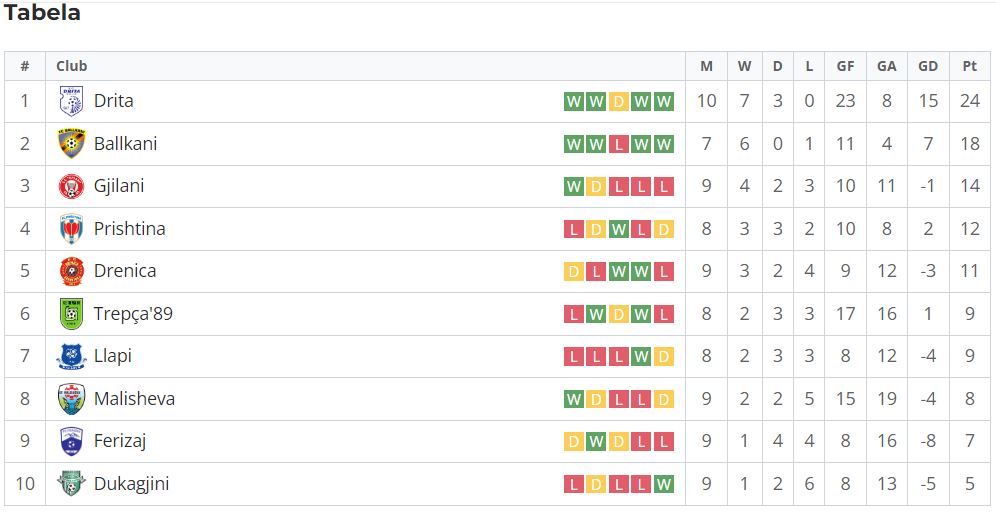Screen dimensions: 996x512
Task: Click the Prishtina club crest
Action: pyautogui.click(x=71, y=229)
